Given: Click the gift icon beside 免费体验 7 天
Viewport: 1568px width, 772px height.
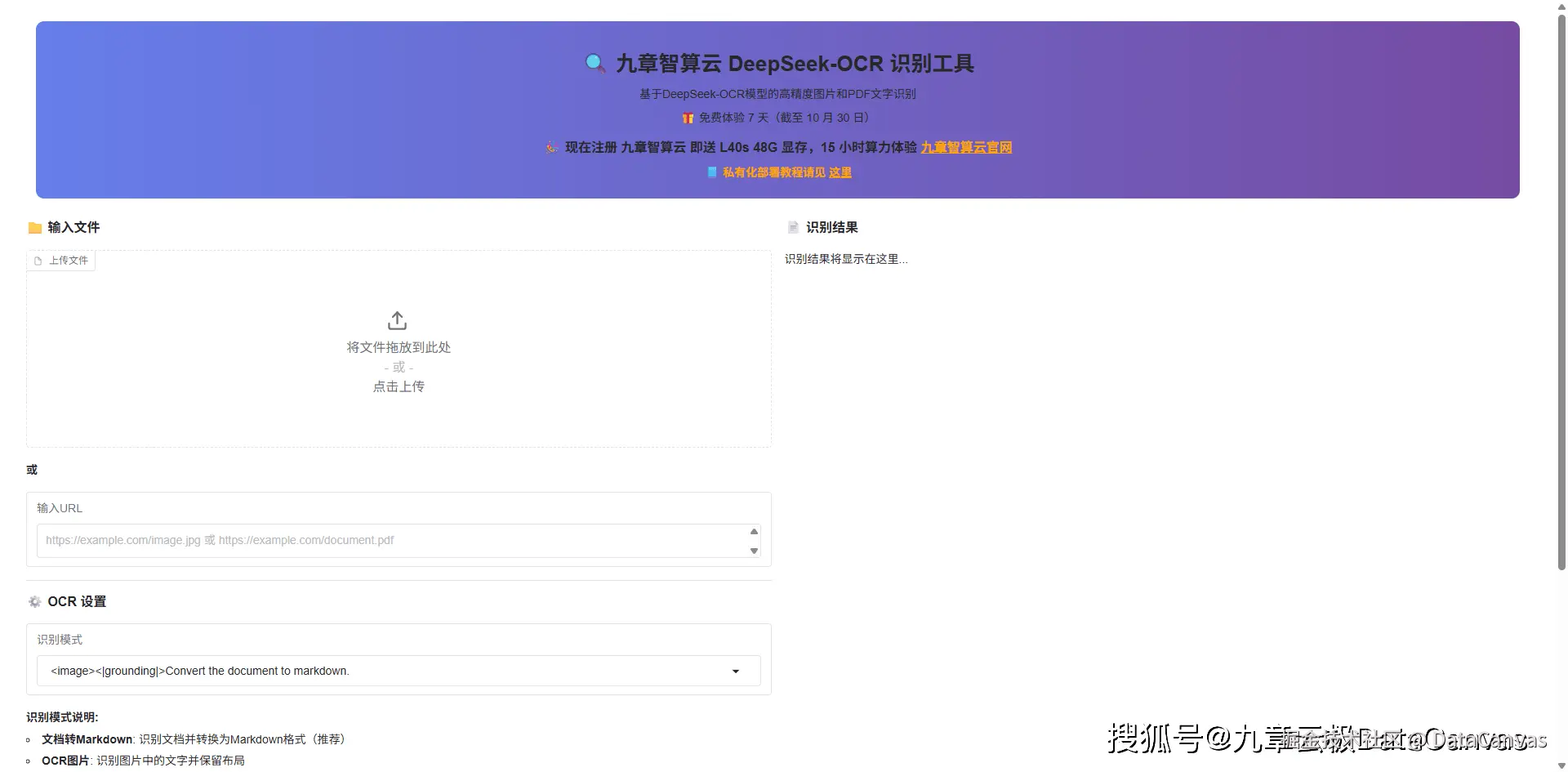Looking at the screenshot, I should coord(688,118).
